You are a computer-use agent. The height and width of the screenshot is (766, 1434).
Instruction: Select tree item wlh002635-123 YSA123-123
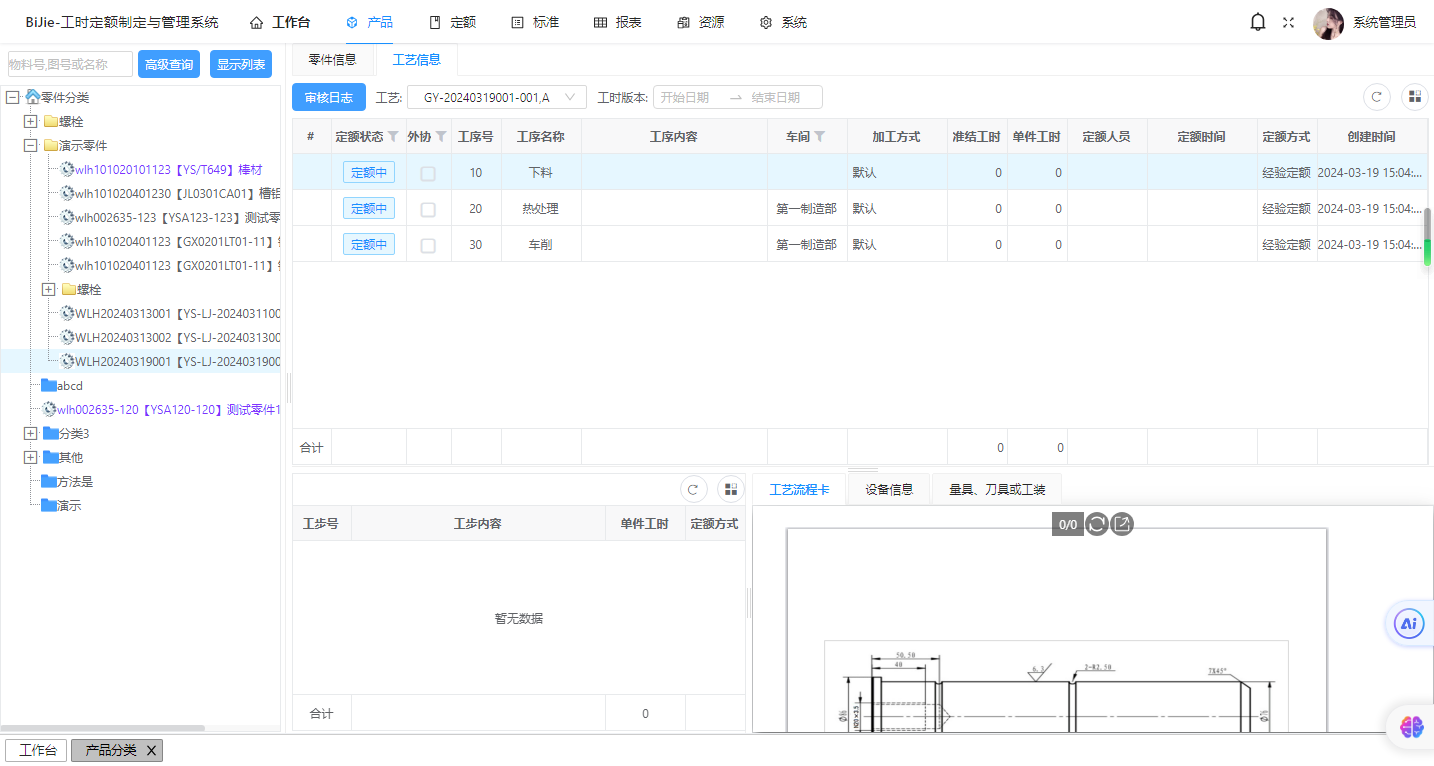click(177, 217)
